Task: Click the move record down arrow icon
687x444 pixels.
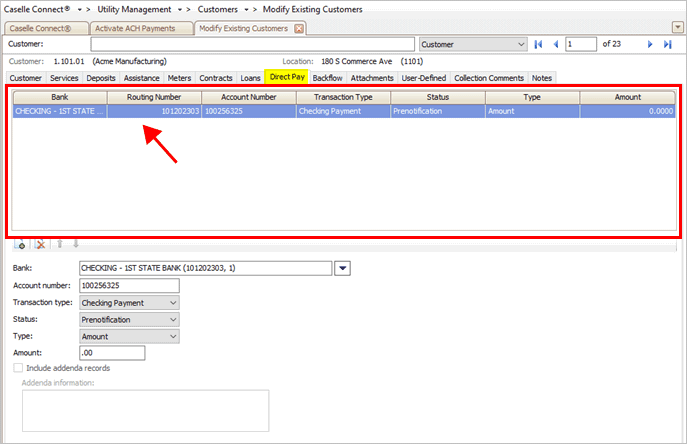Action: (76, 245)
